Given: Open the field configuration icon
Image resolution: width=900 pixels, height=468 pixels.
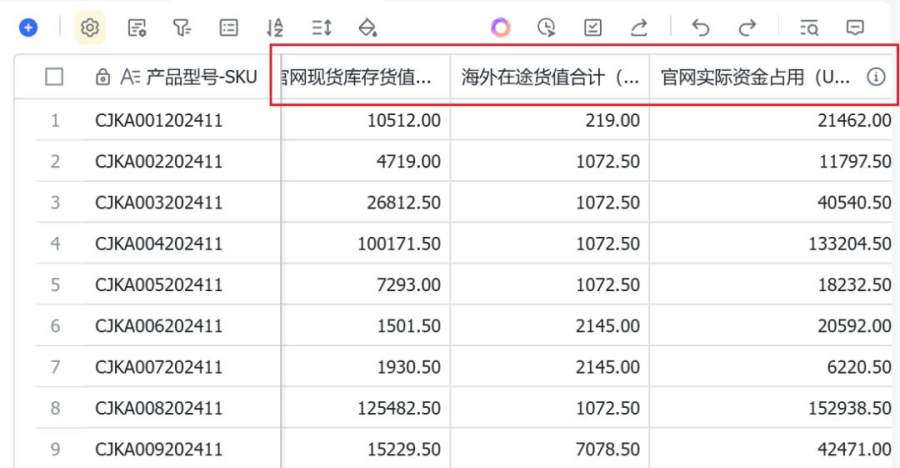Looking at the screenshot, I should tap(137, 28).
